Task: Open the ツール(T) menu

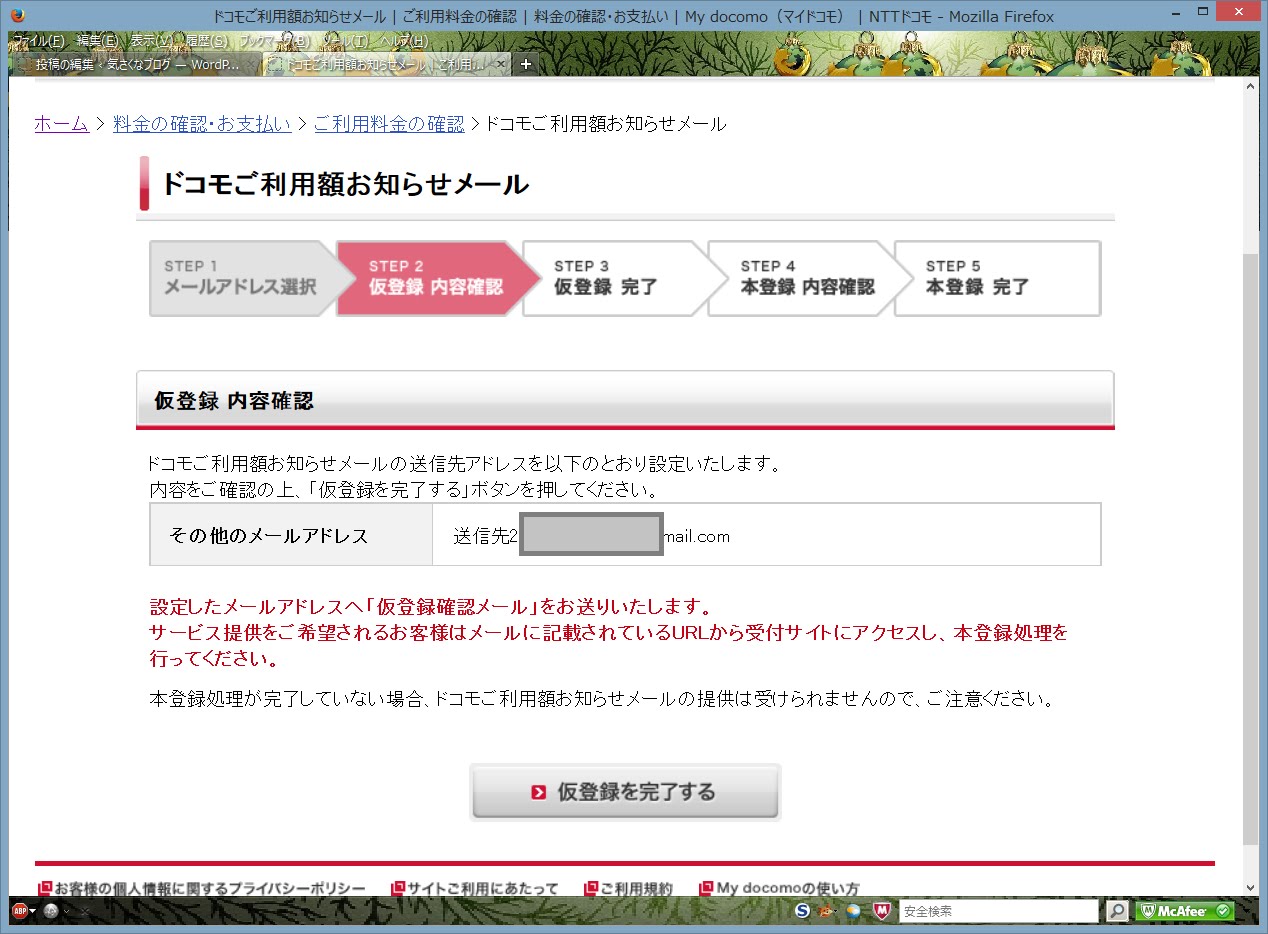Action: (345, 41)
